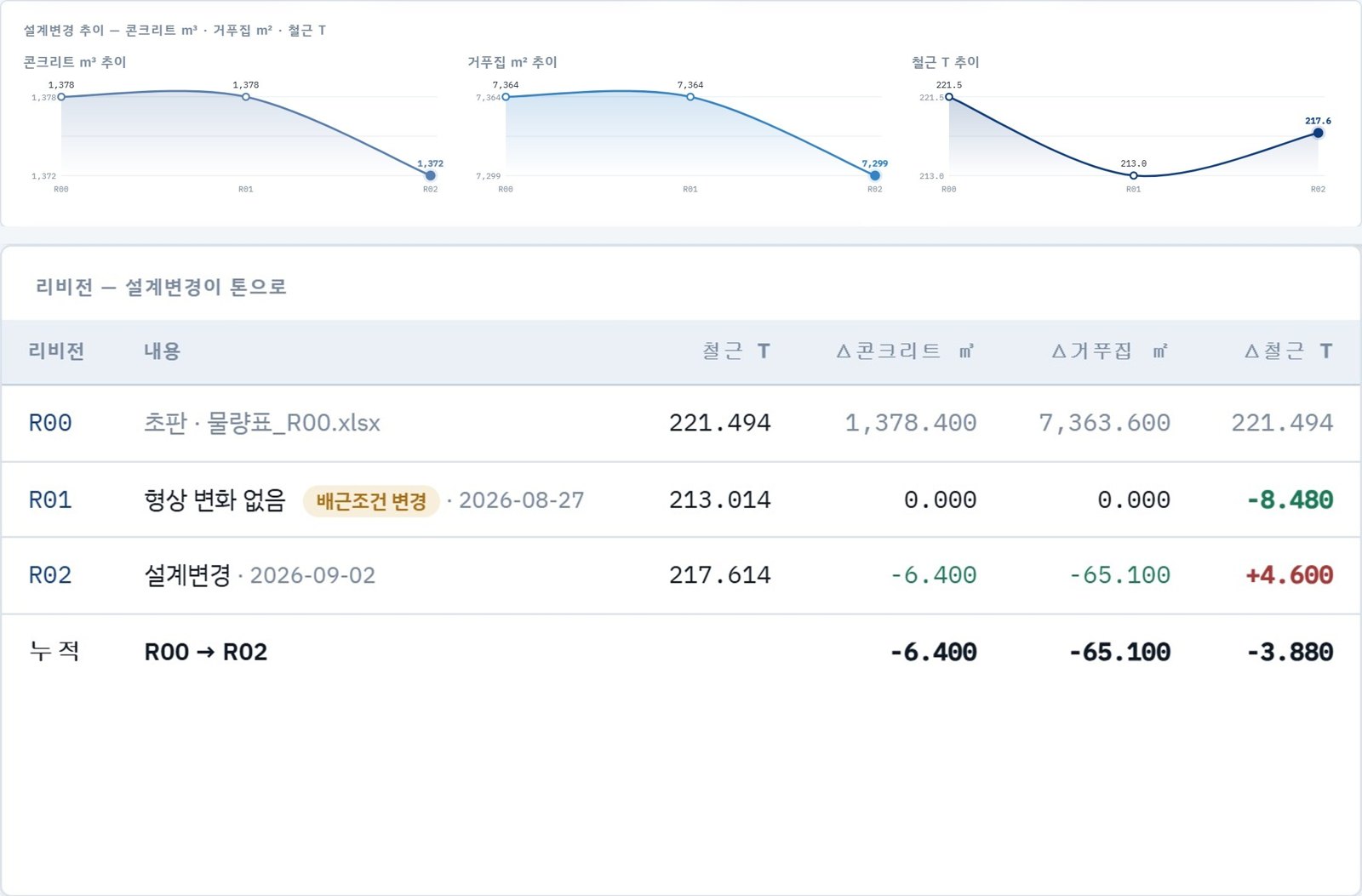The height and width of the screenshot is (896, 1362).
Task: Click the 콘크리트 m³ 추이 chart title
Action: pos(75,62)
